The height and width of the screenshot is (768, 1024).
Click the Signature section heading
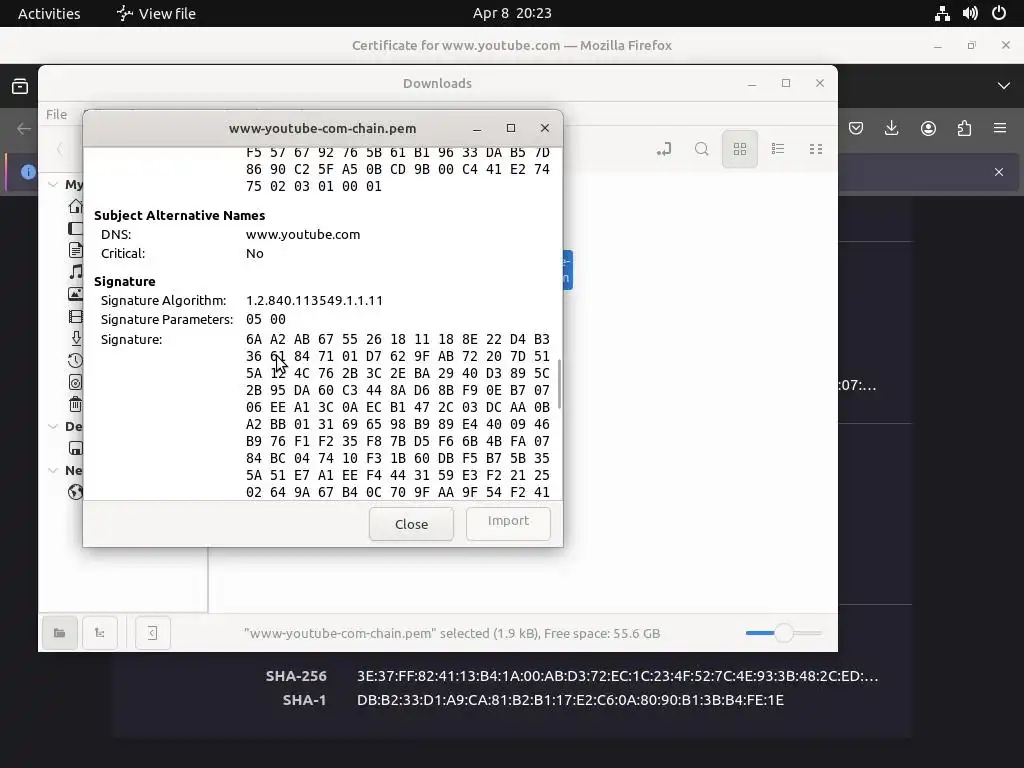click(125, 281)
